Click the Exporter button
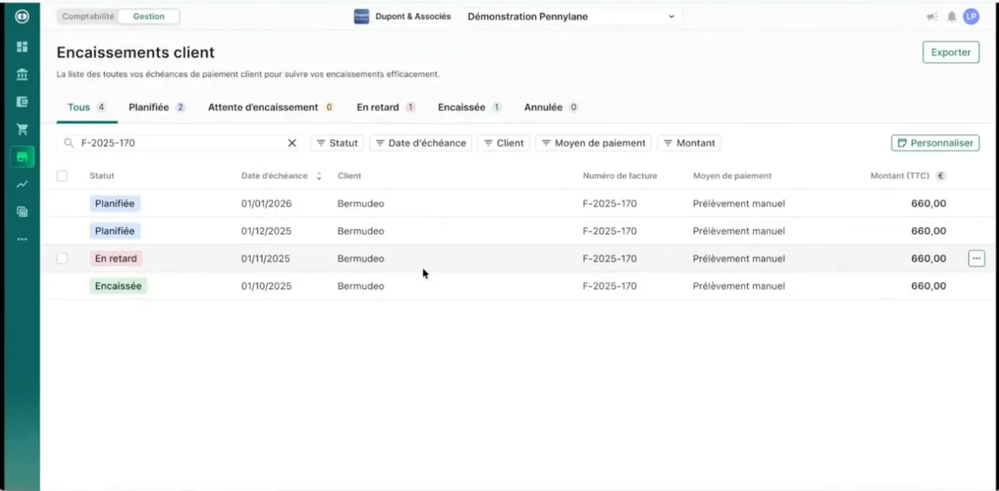Image resolution: width=999 pixels, height=491 pixels. [x=950, y=52]
